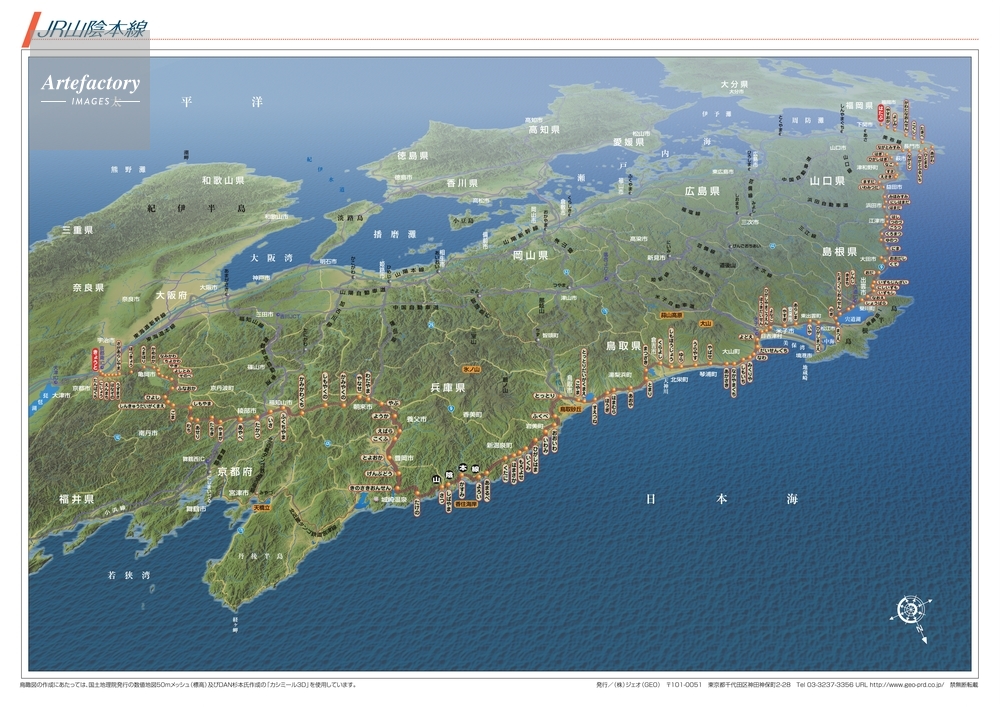Click the orange 大山 mountain label
Image resolution: width=1000 pixels, height=707 pixels.
point(704,323)
